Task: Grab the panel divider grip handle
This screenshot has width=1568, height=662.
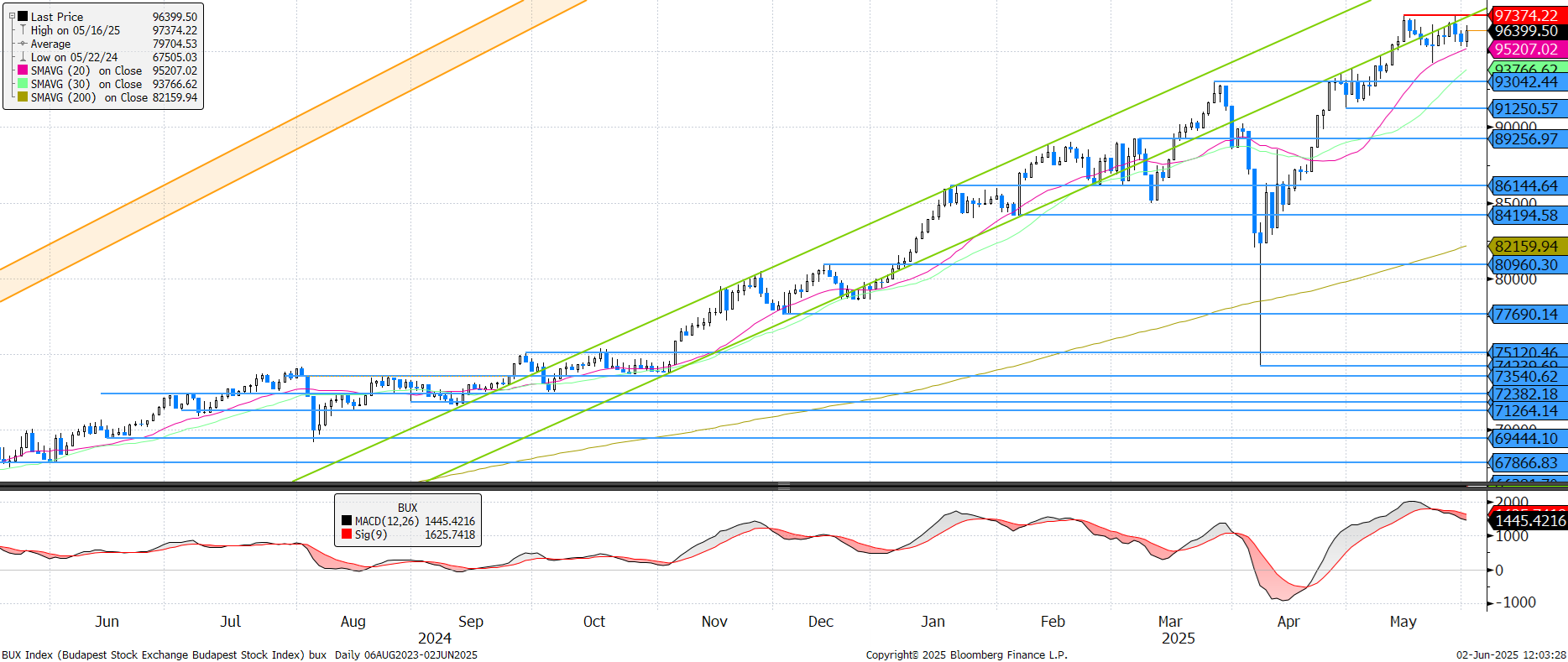Action: [x=783, y=486]
